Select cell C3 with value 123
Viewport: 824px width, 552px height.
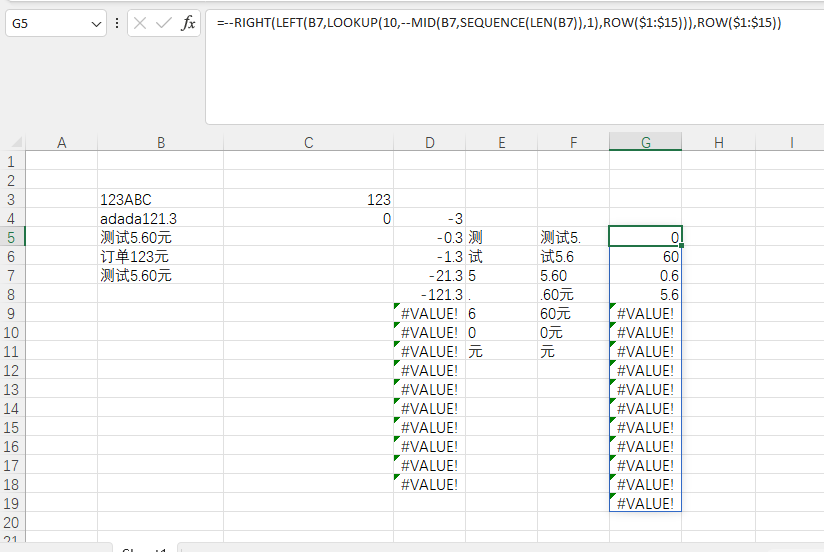[308, 200]
